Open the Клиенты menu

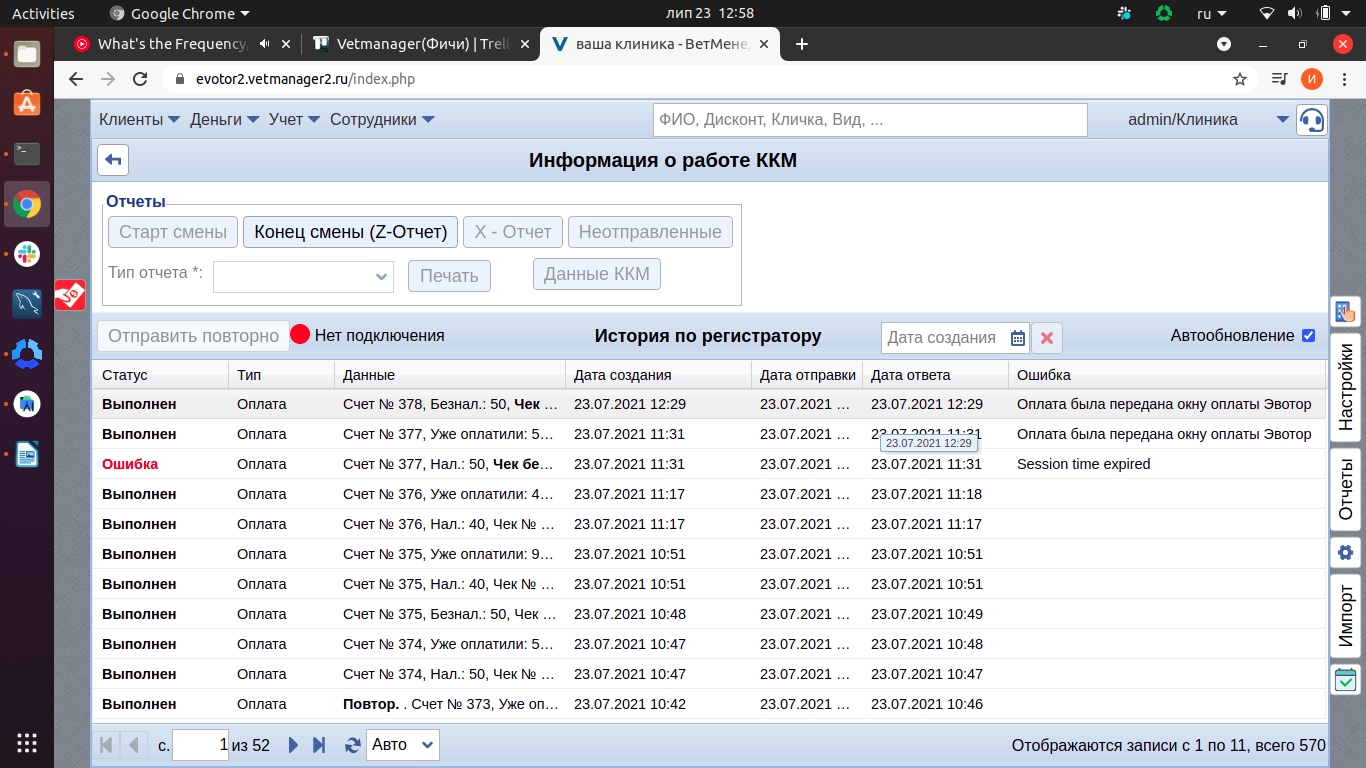(139, 120)
